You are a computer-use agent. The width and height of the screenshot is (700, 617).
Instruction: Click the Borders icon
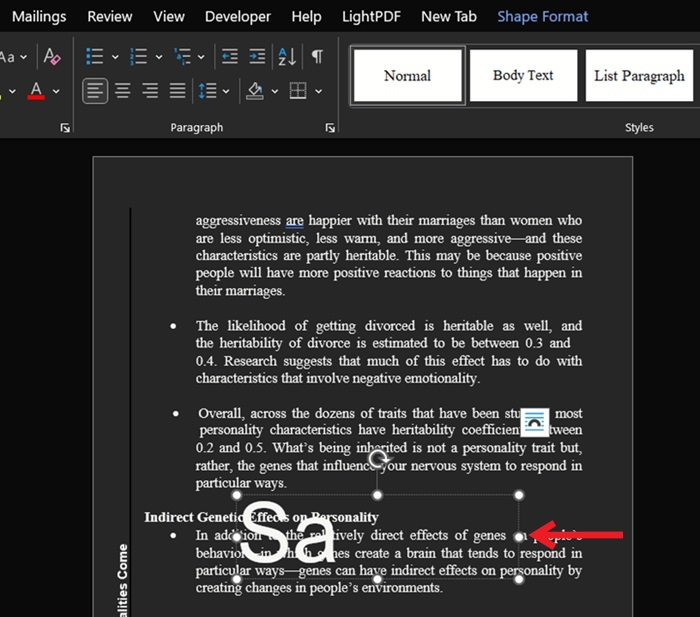click(298, 91)
